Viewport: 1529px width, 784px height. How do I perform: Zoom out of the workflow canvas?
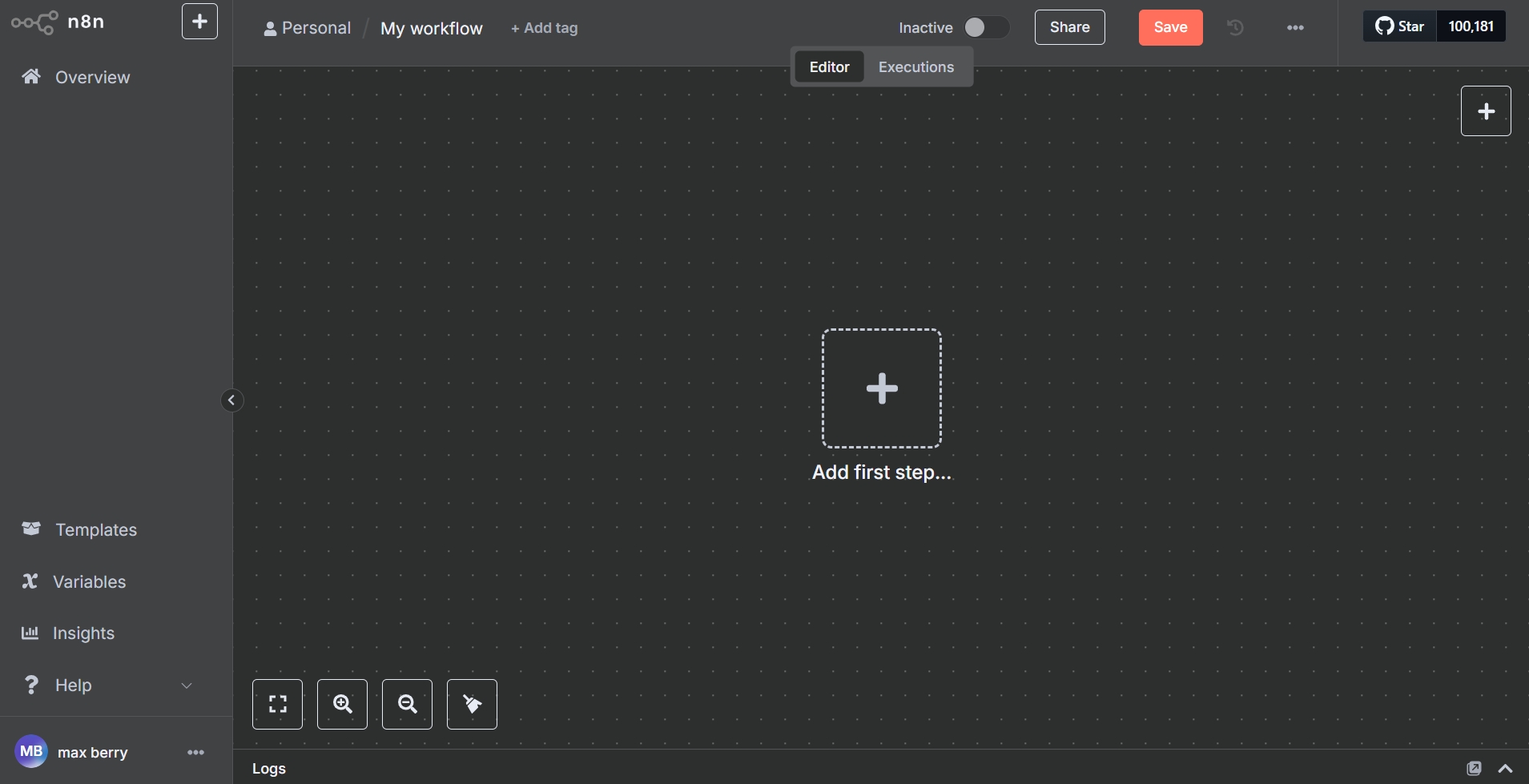point(407,704)
